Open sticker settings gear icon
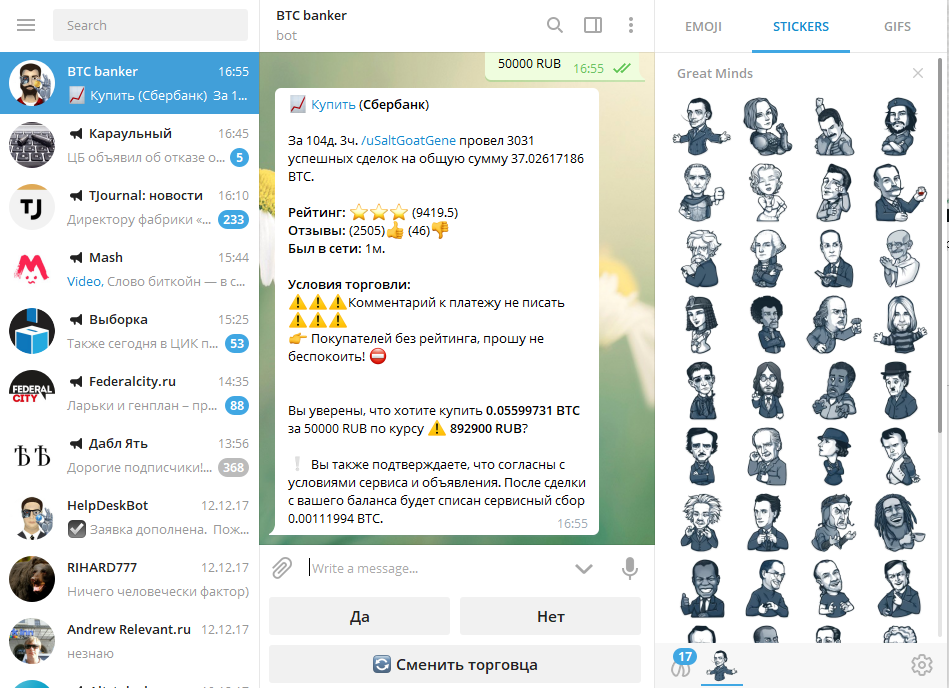This screenshot has width=949, height=688. coord(921,664)
